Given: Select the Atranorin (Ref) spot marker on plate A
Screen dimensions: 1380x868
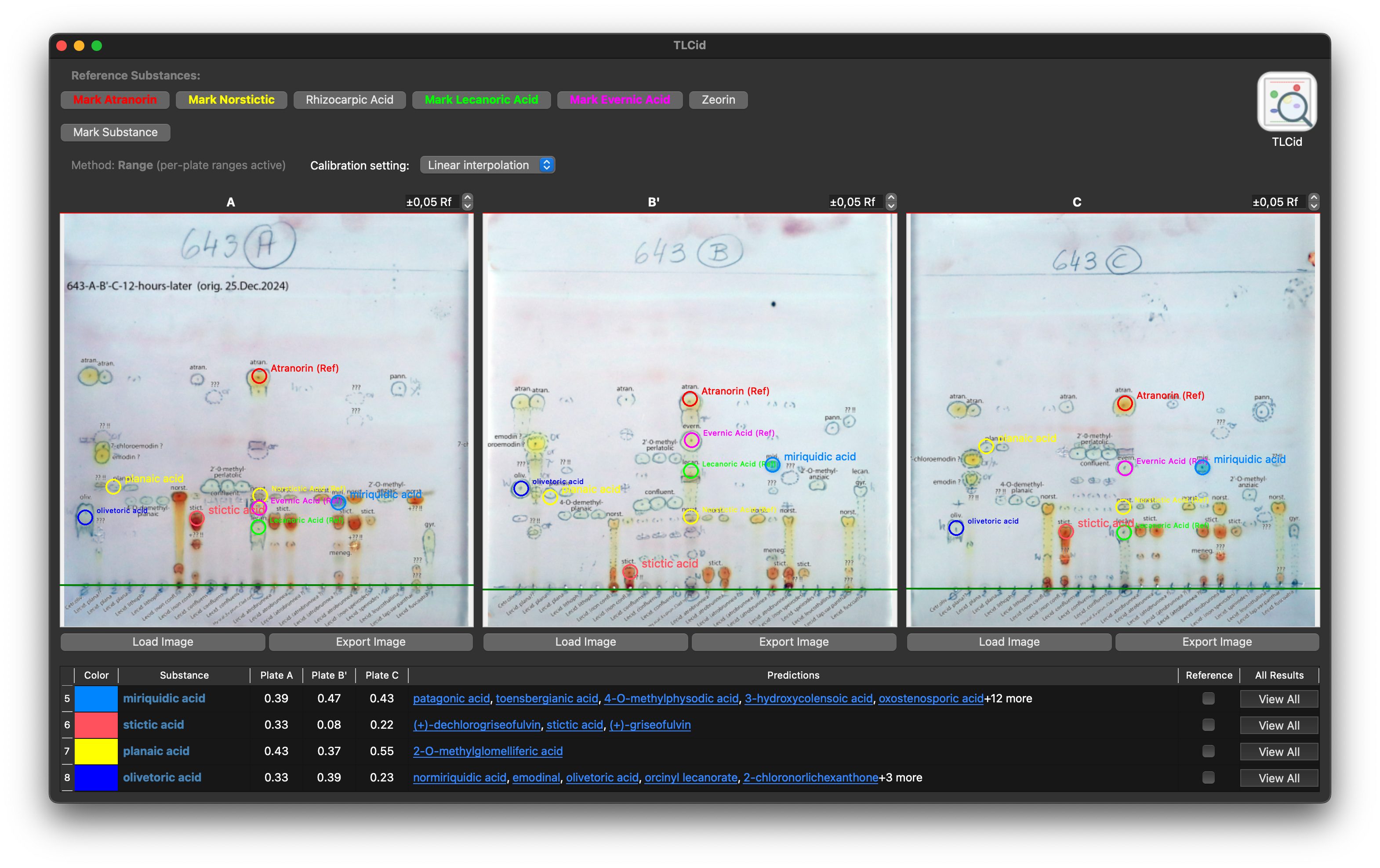Looking at the screenshot, I should tap(259, 376).
